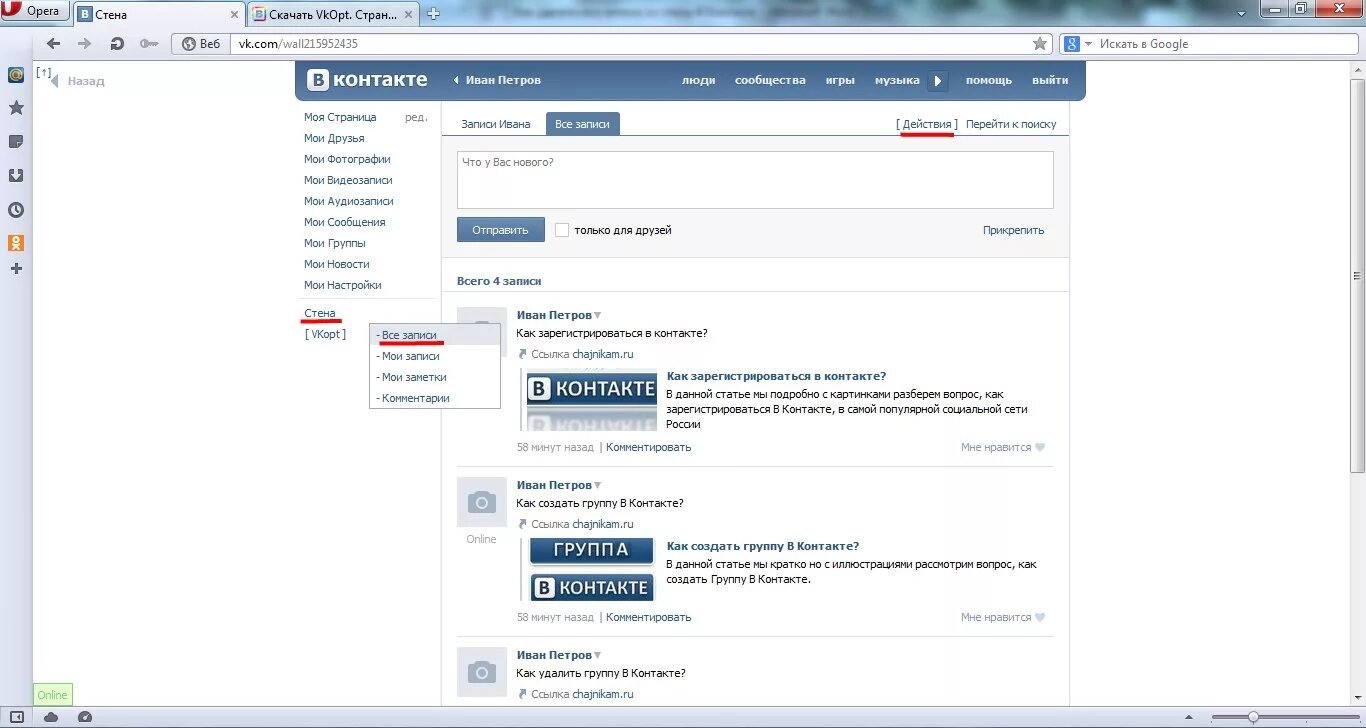1366x728 pixels.
Task: Switch to the Скачать VkOpt browser tab
Action: [334, 15]
